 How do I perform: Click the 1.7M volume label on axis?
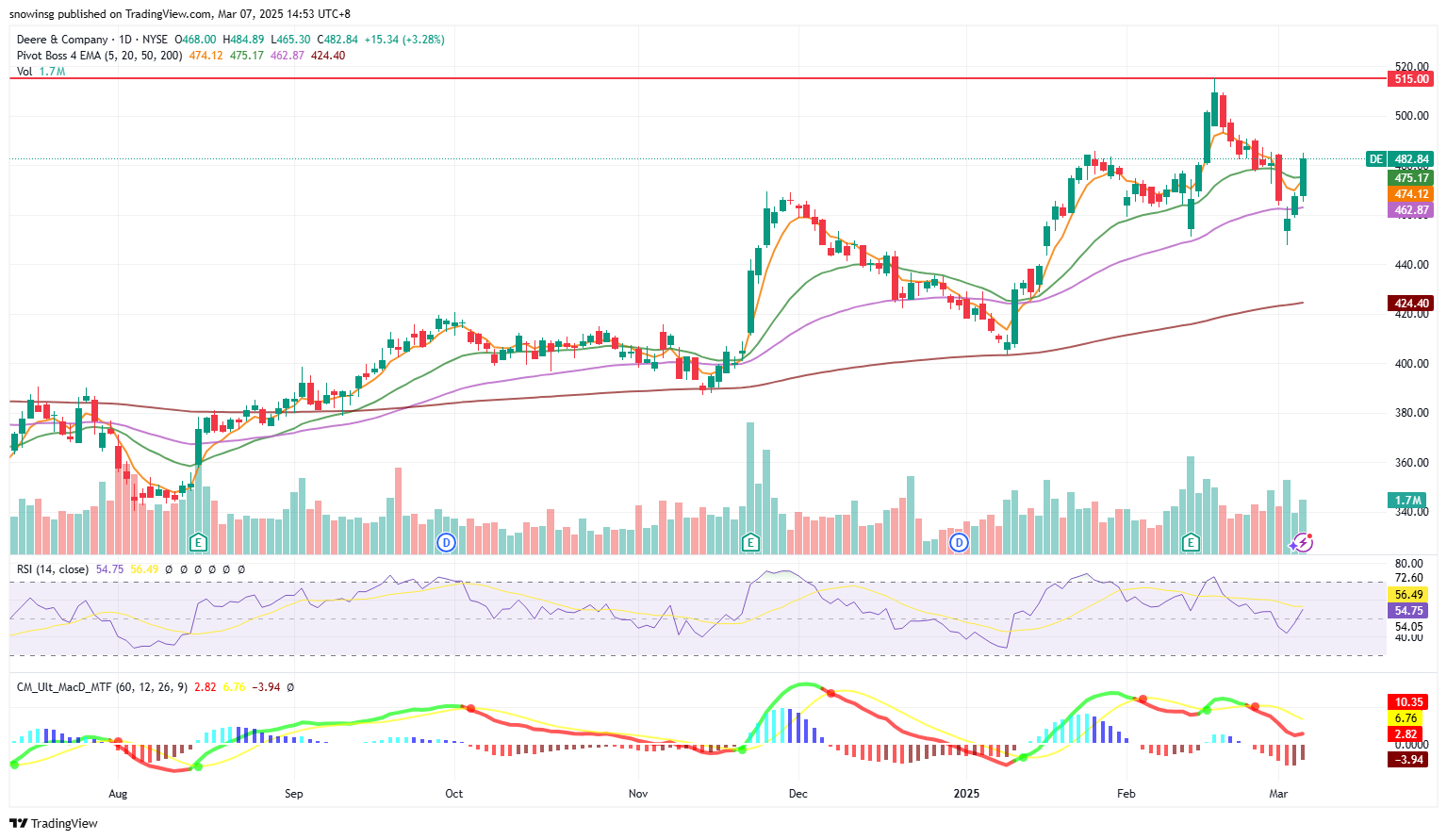click(1408, 501)
